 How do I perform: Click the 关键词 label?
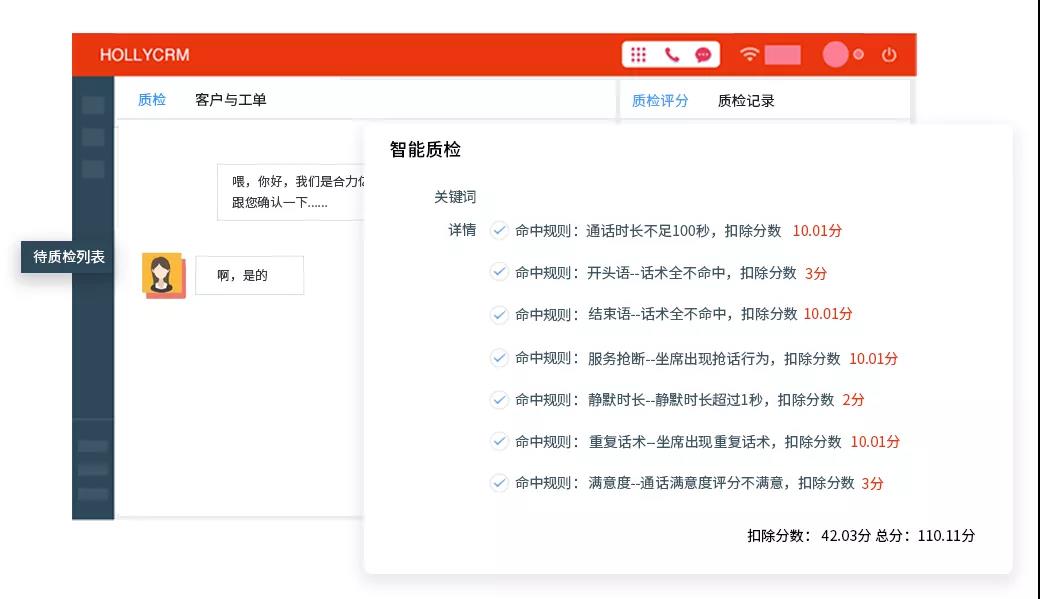[x=455, y=197]
